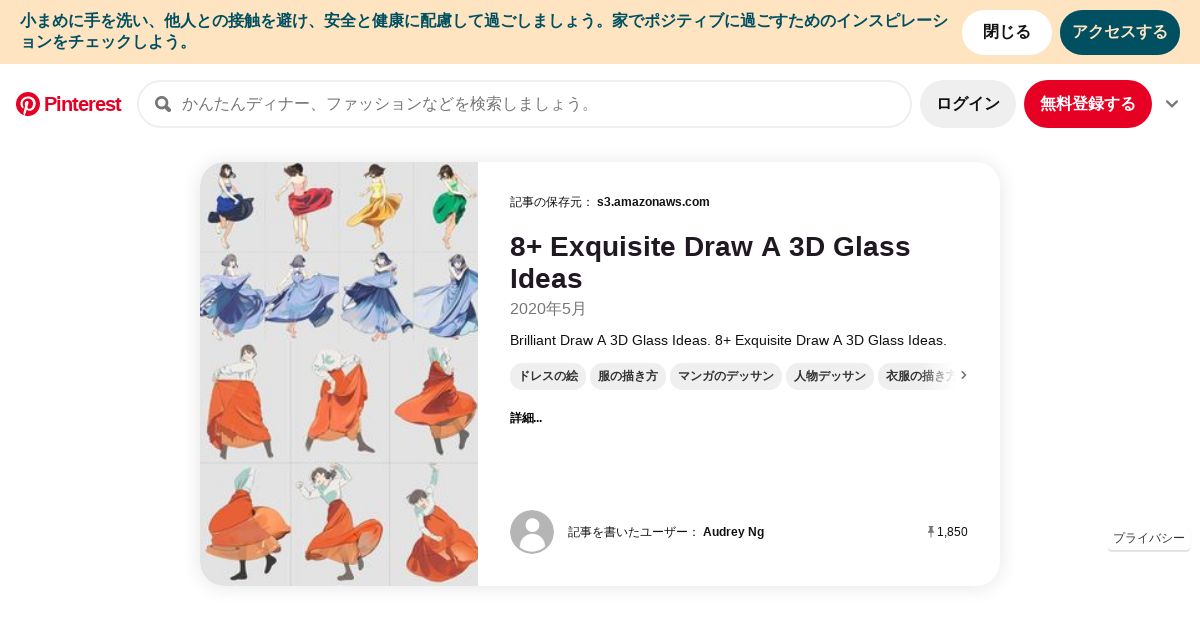The height and width of the screenshot is (630, 1200).
Task: Open the Audrey Ng profile link
Action: (x=733, y=532)
